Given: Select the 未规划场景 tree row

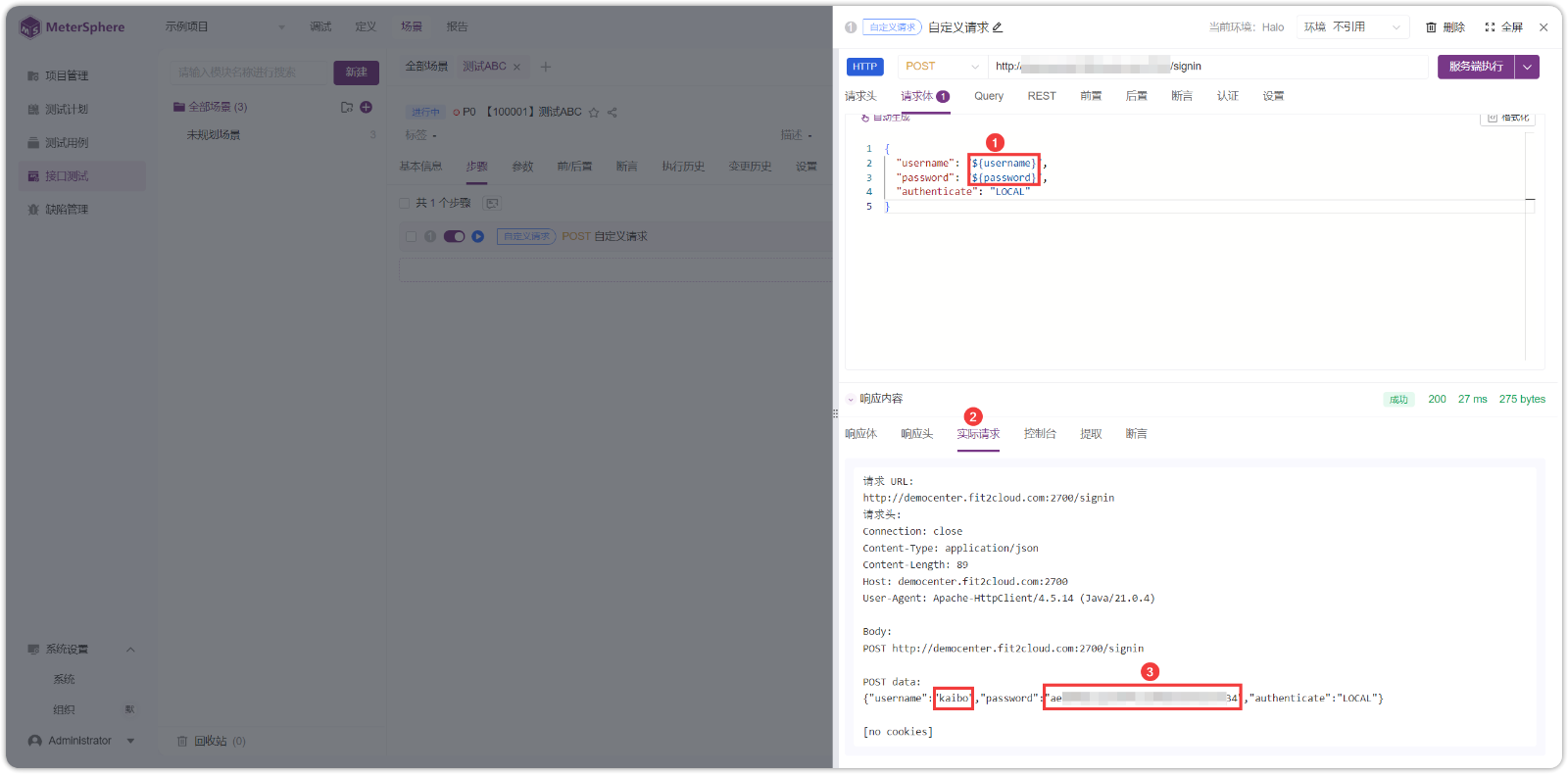Looking at the screenshot, I should tap(275, 135).
